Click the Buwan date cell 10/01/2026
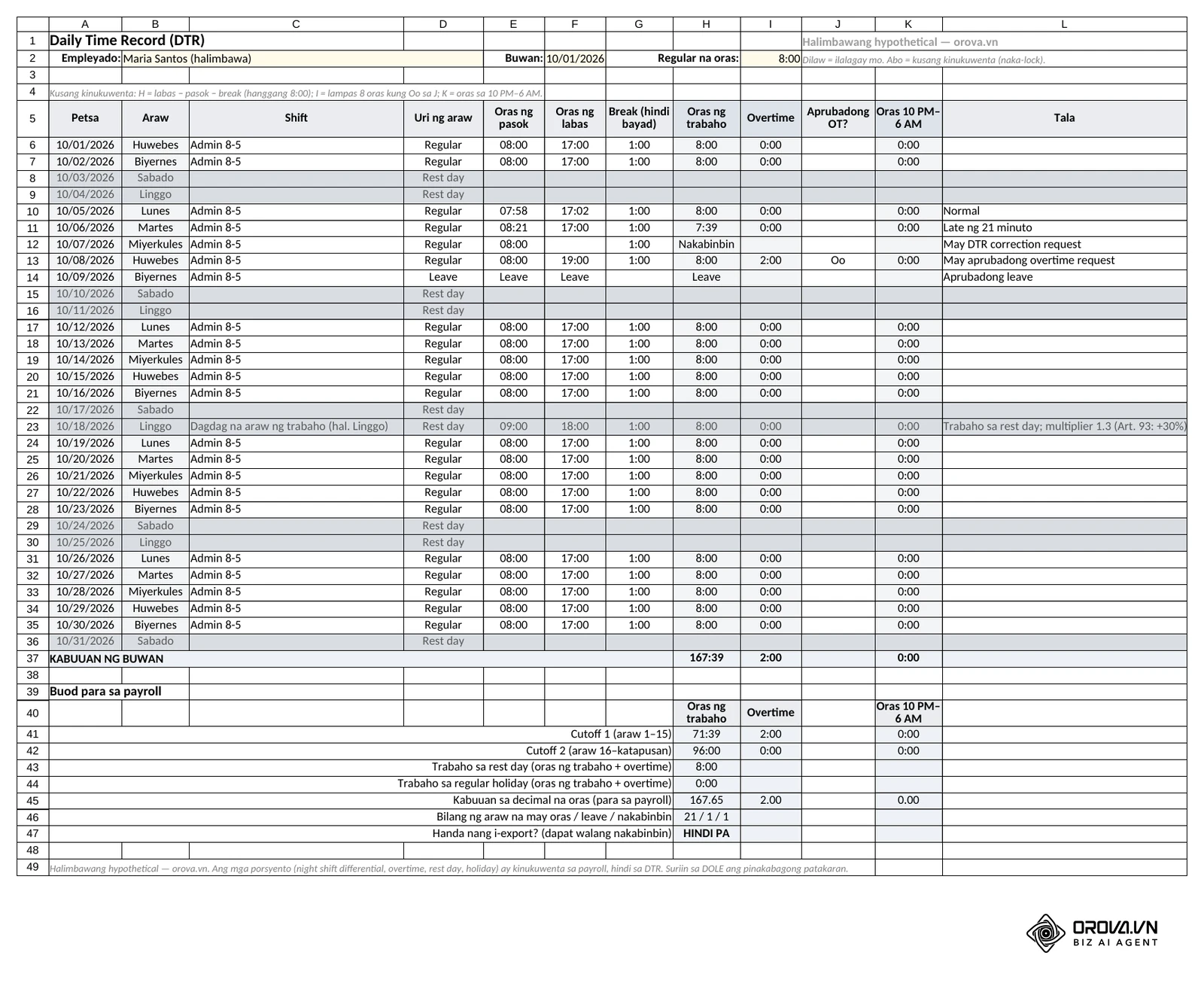 pyautogui.click(x=575, y=58)
